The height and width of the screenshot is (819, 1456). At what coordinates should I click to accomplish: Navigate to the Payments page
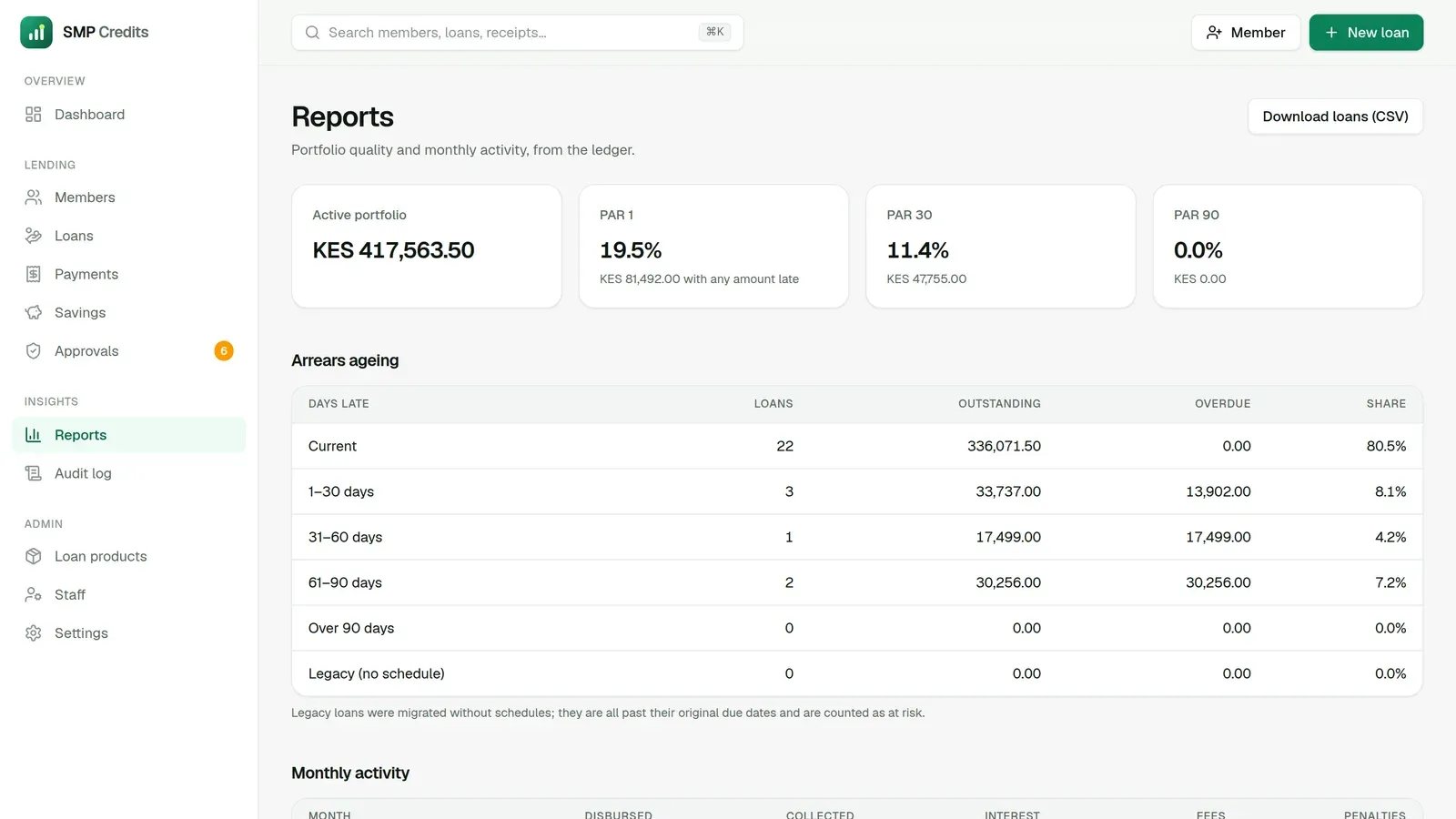point(129,274)
